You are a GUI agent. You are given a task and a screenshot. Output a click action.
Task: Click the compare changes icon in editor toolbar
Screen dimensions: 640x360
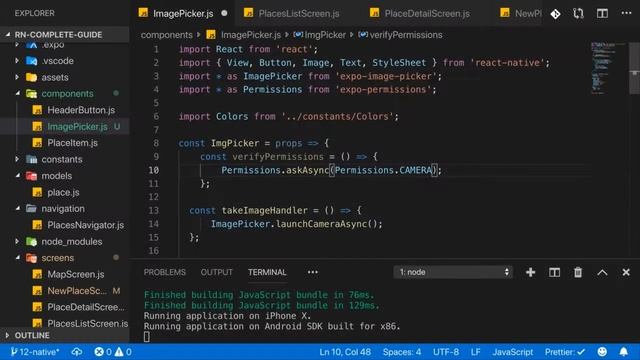point(578,14)
